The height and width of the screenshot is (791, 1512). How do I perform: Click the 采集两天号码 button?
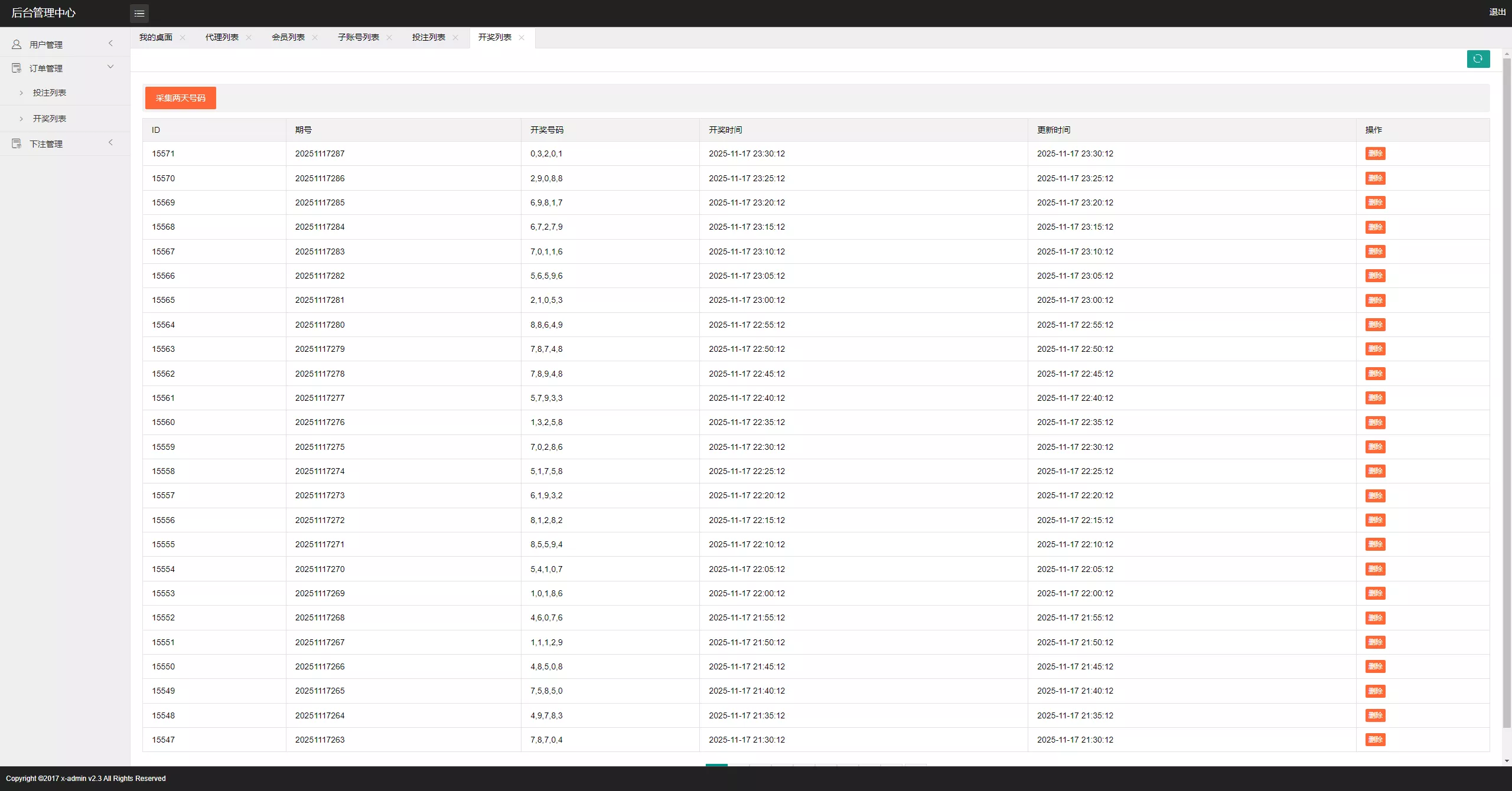181,98
